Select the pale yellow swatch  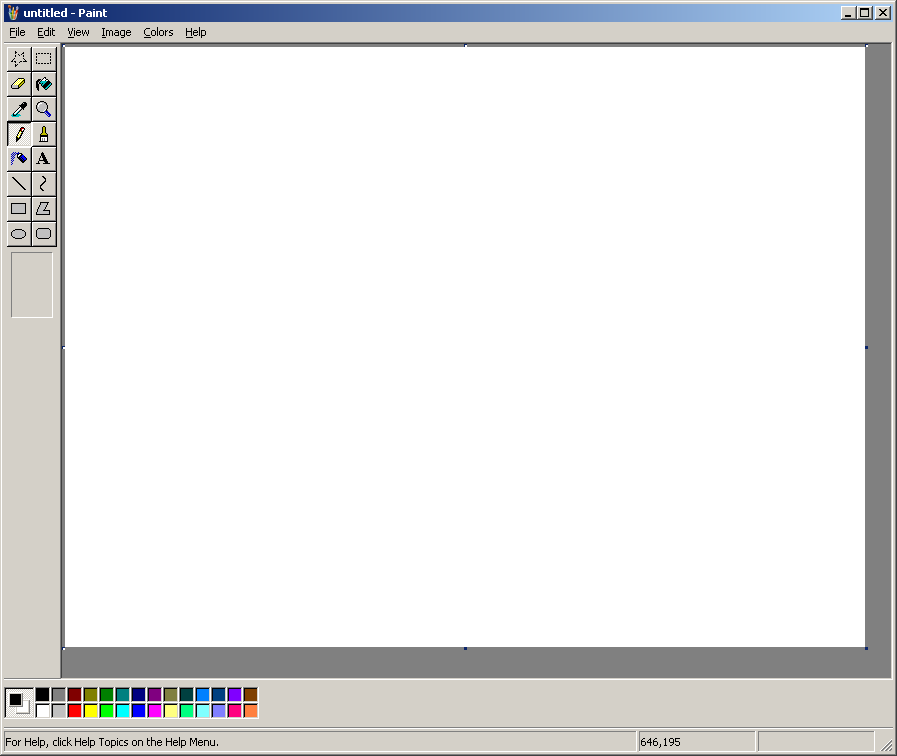(170, 711)
